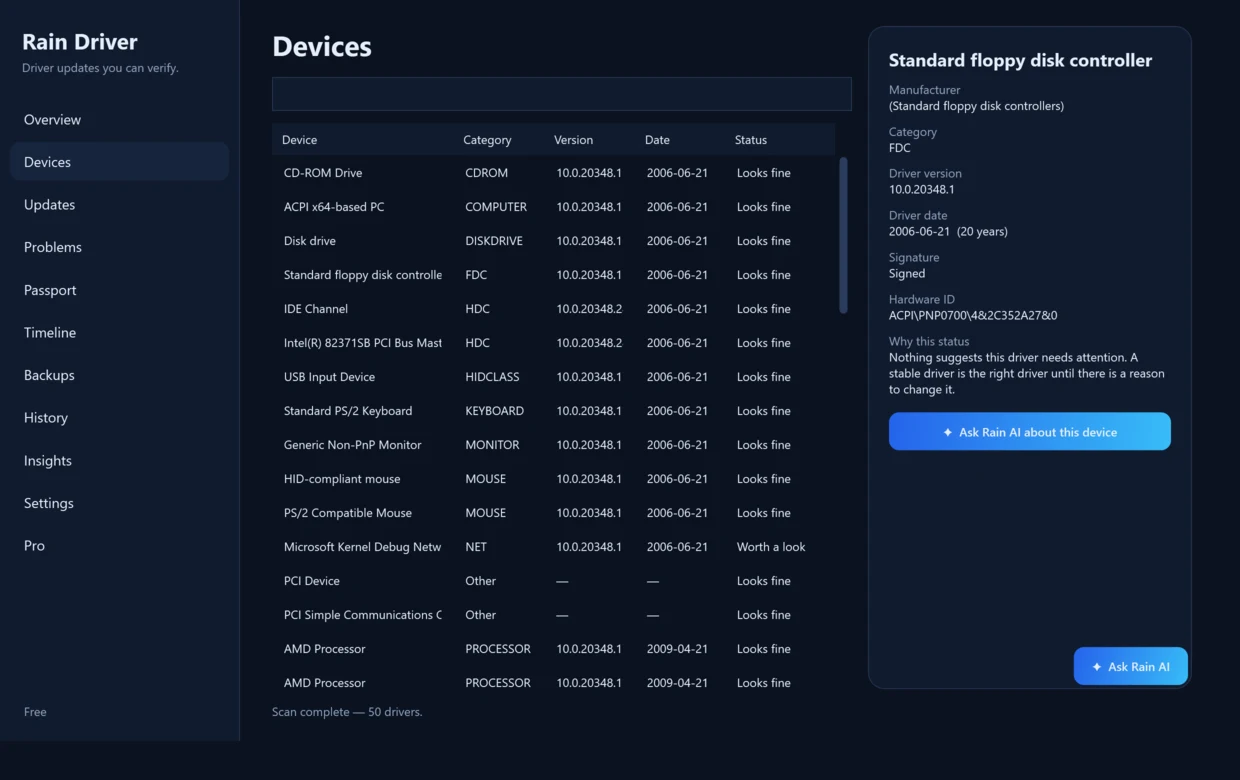Click the MONITOR category cell
Screen dimensions: 1240x780
492,445
